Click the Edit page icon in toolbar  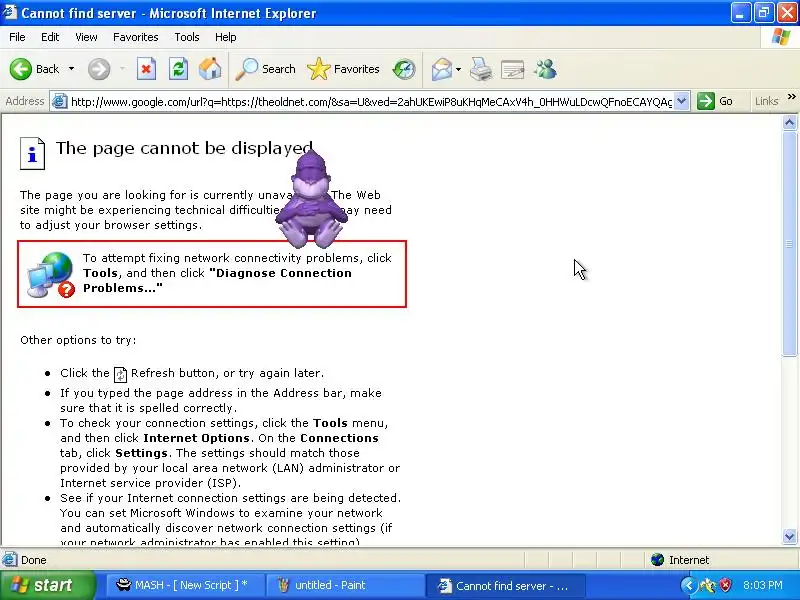tap(513, 69)
